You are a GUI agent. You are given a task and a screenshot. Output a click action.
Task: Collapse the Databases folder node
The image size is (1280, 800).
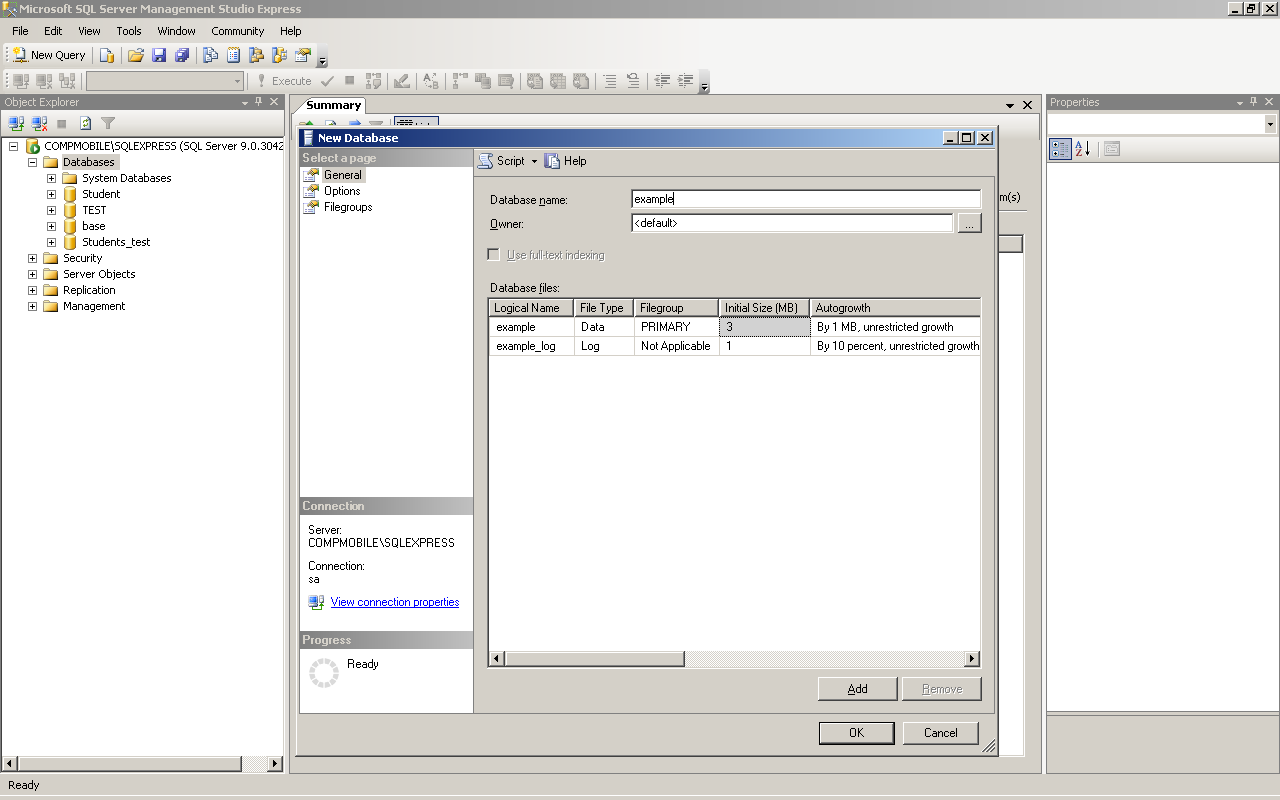32,162
